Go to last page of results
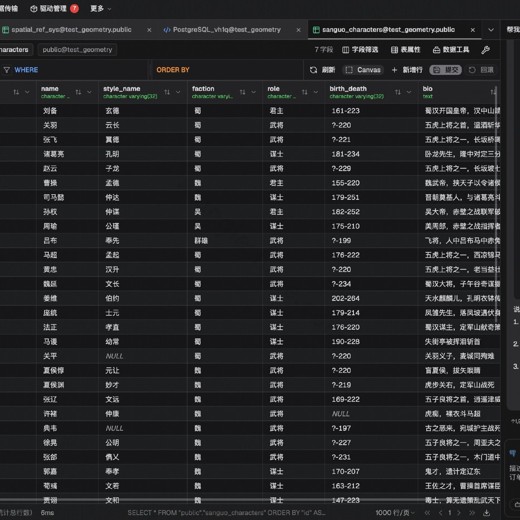The image size is (520, 520). tap(472, 513)
